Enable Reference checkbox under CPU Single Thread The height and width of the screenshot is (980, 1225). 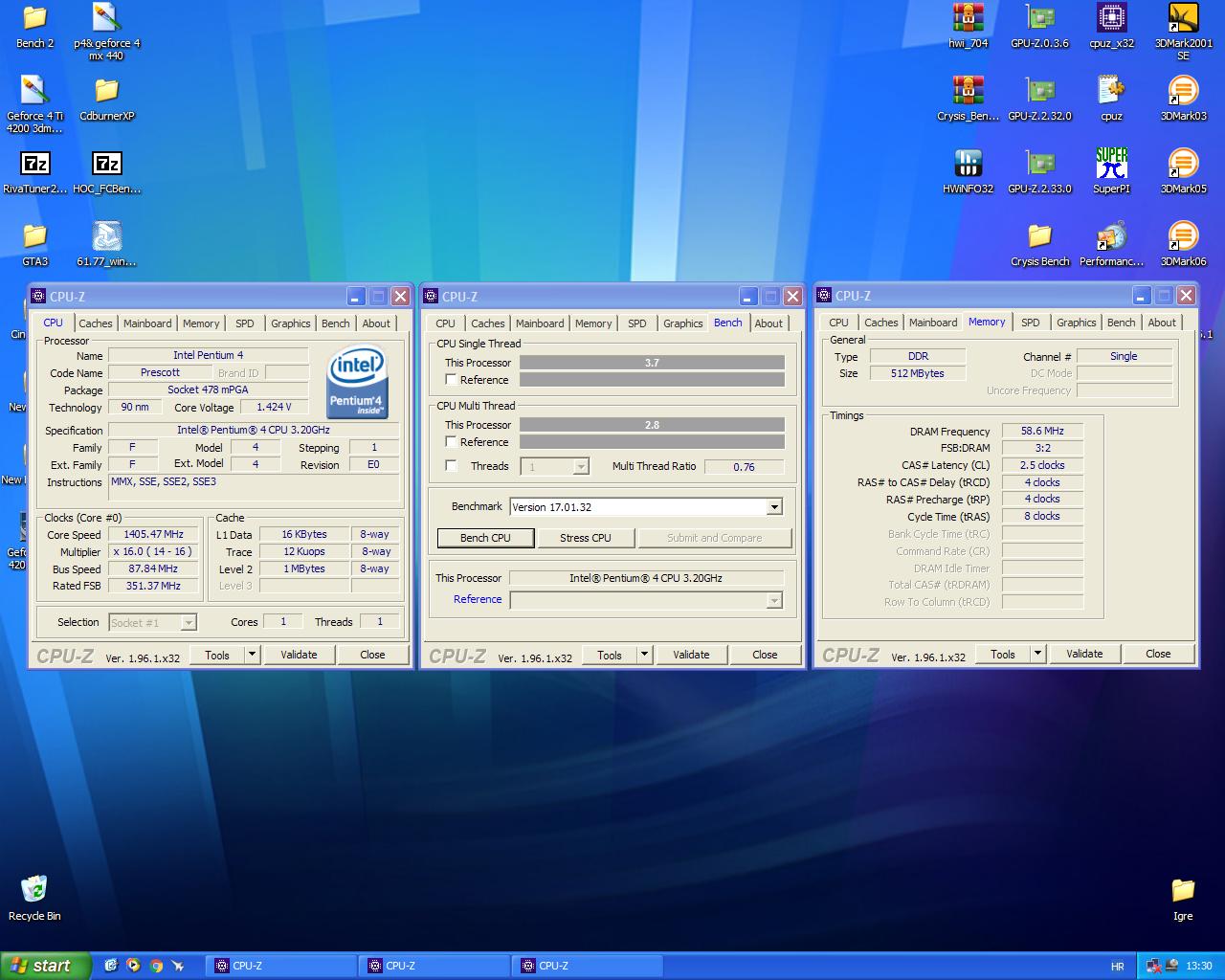click(x=451, y=380)
